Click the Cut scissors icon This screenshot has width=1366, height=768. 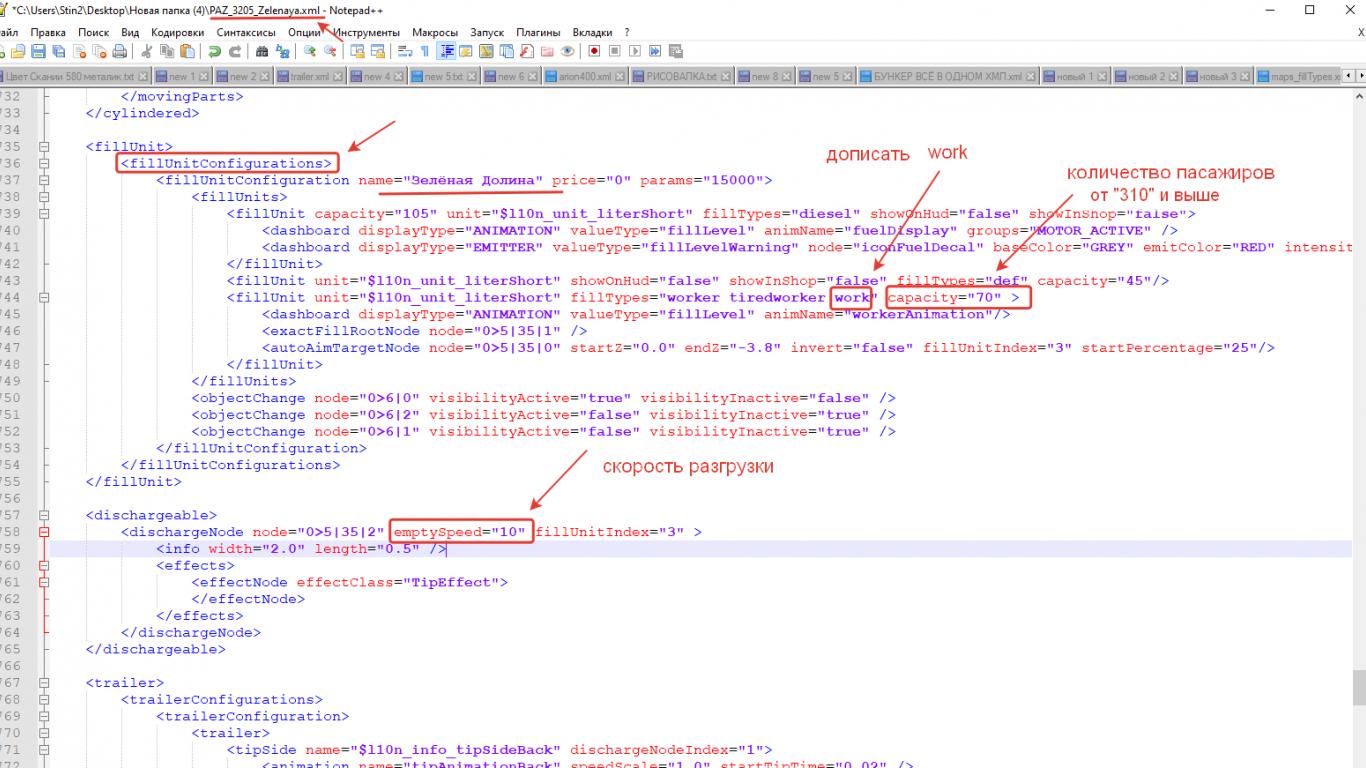(x=147, y=51)
